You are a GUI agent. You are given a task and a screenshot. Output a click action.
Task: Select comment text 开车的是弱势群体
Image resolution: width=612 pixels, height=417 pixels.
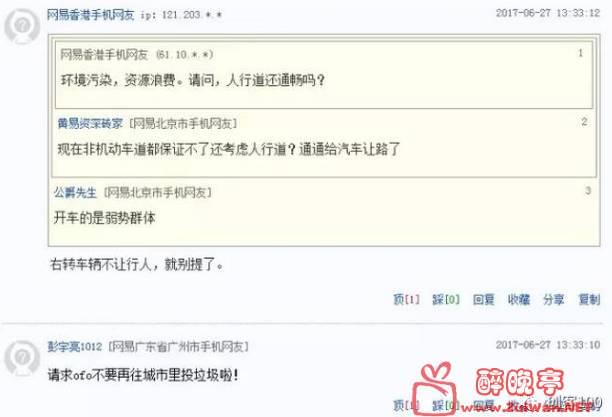click(x=104, y=218)
